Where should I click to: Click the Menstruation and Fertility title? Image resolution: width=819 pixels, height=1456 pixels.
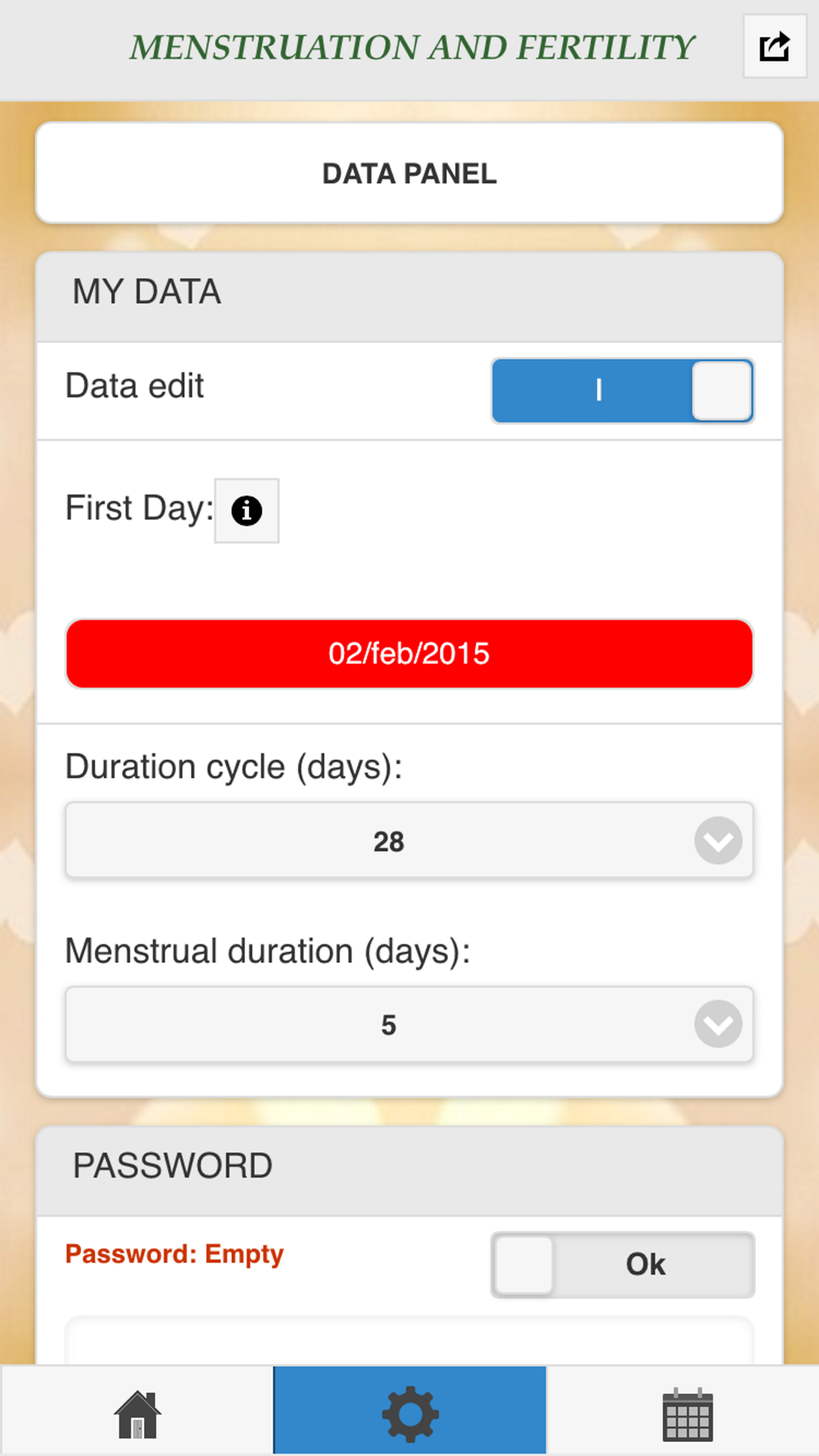click(412, 47)
